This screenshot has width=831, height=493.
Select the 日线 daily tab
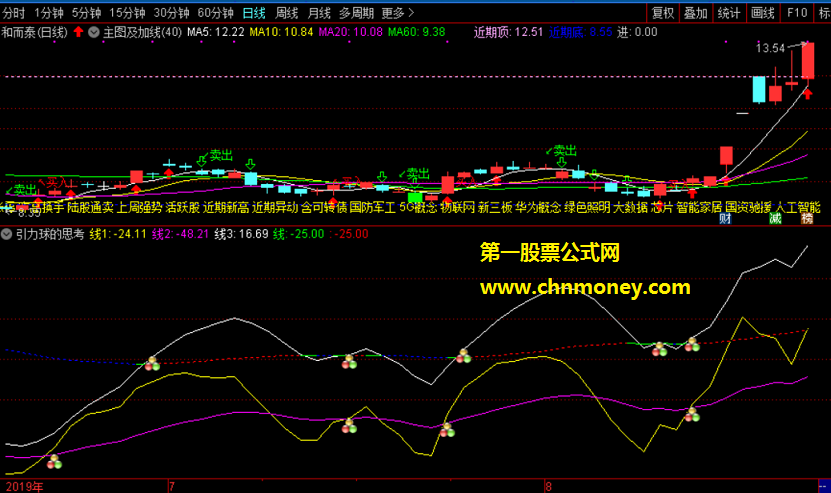point(254,13)
